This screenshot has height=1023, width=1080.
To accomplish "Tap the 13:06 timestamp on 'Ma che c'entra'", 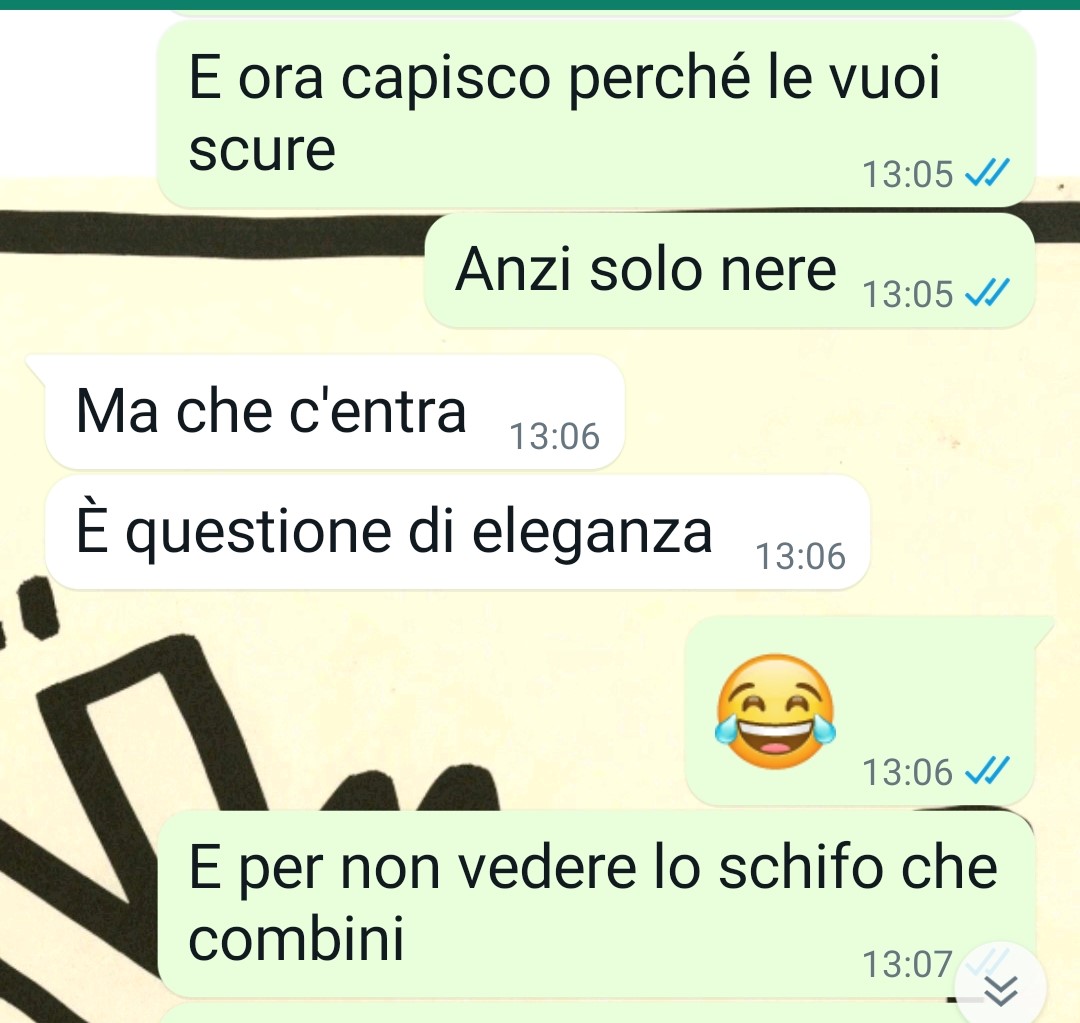I will (554, 436).
